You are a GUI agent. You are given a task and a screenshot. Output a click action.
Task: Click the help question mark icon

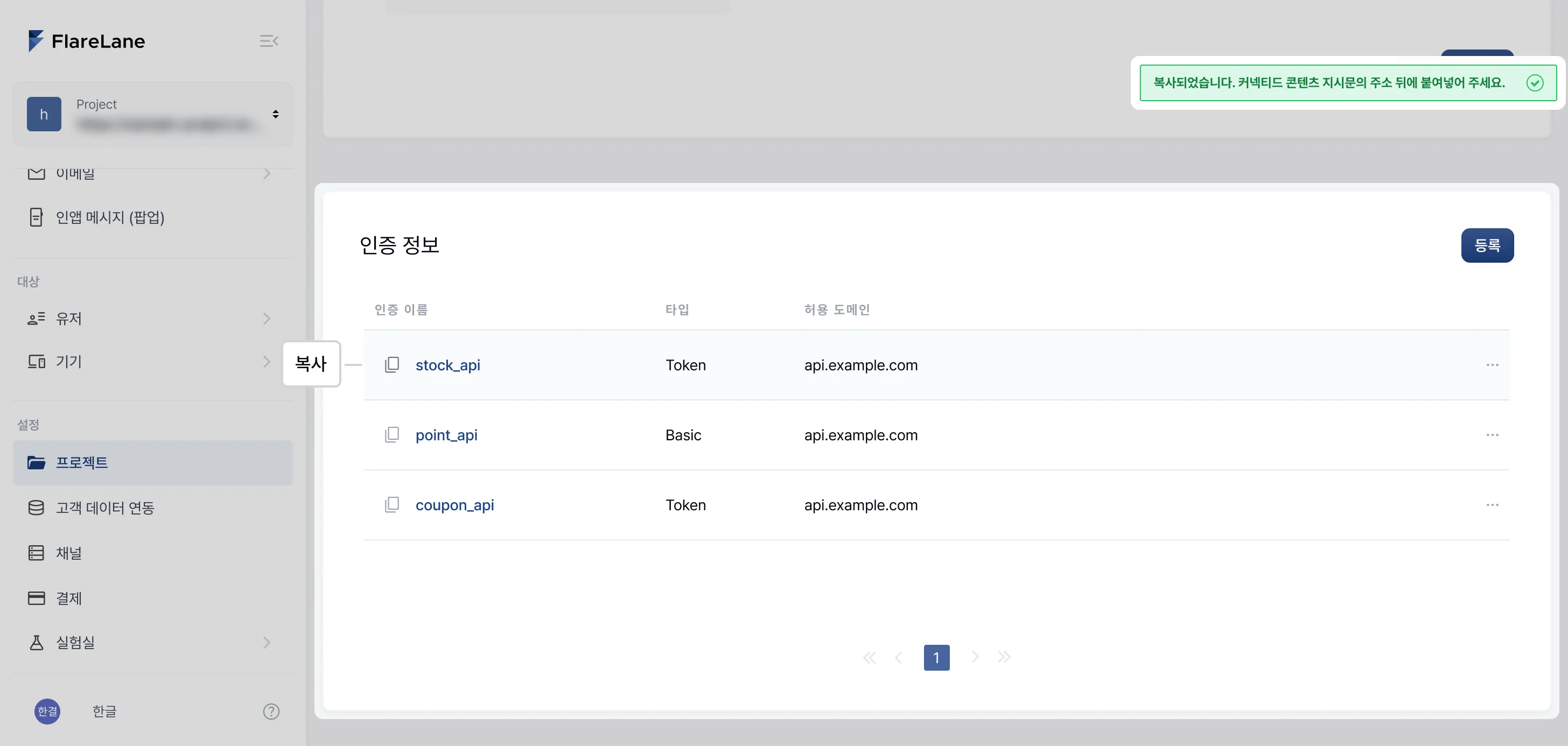tap(271, 712)
